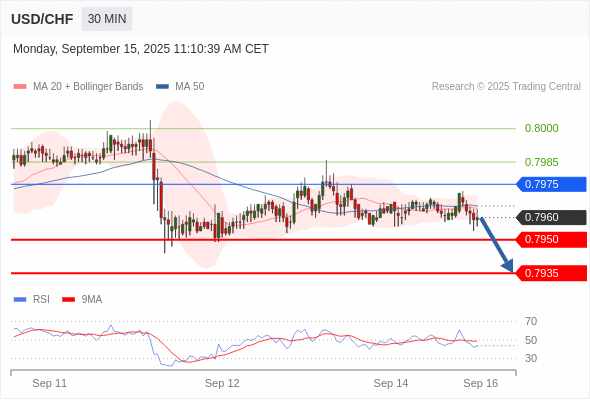Toggle the 9MA legend entry
The image size is (590, 400).
(x=82, y=300)
